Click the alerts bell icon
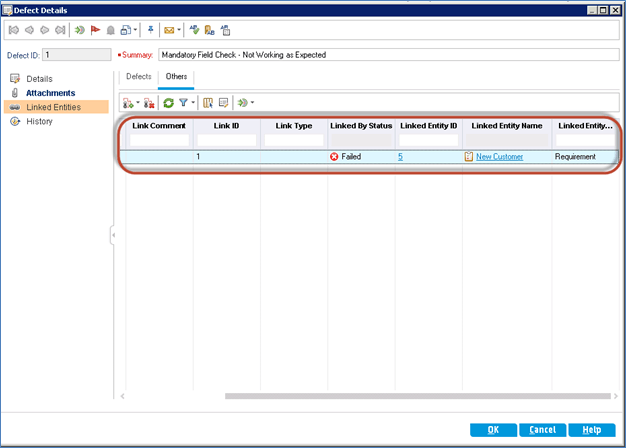Image resolution: width=626 pixels, height=448 pixels. point(111,31)
